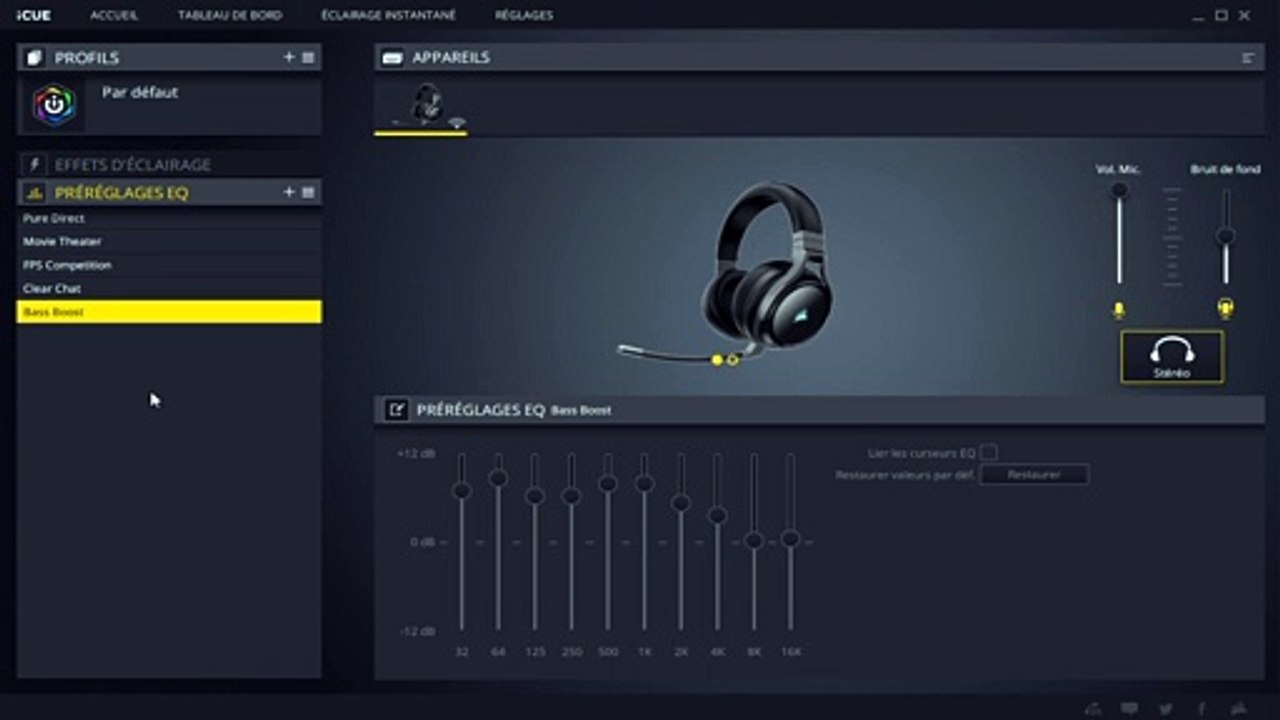Screen dimensions: 1280x720
Task: Toggle the Stéréo sound mode button
Action: pos(1172,357)
